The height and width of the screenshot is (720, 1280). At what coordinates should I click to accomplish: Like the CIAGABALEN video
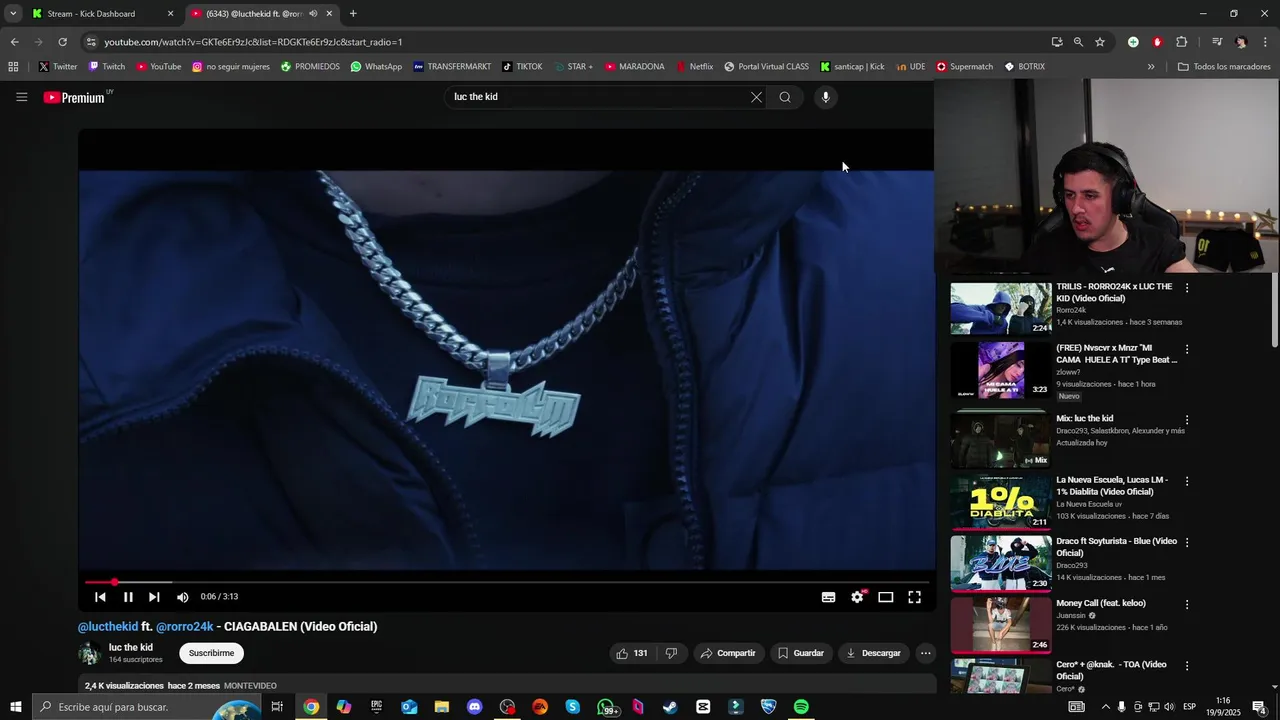(631, 653)
